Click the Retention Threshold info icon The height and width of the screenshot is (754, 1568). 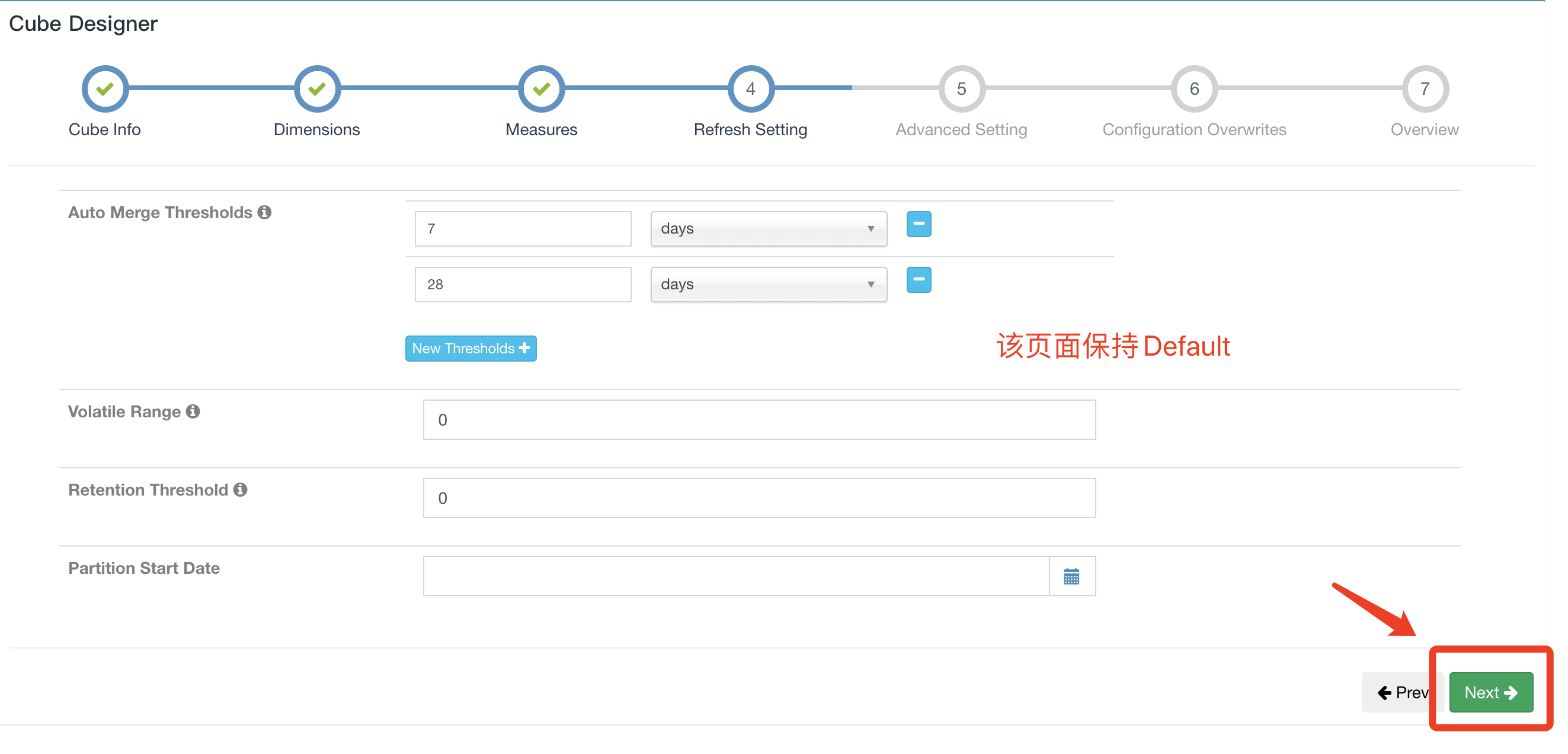coord(241,490)
